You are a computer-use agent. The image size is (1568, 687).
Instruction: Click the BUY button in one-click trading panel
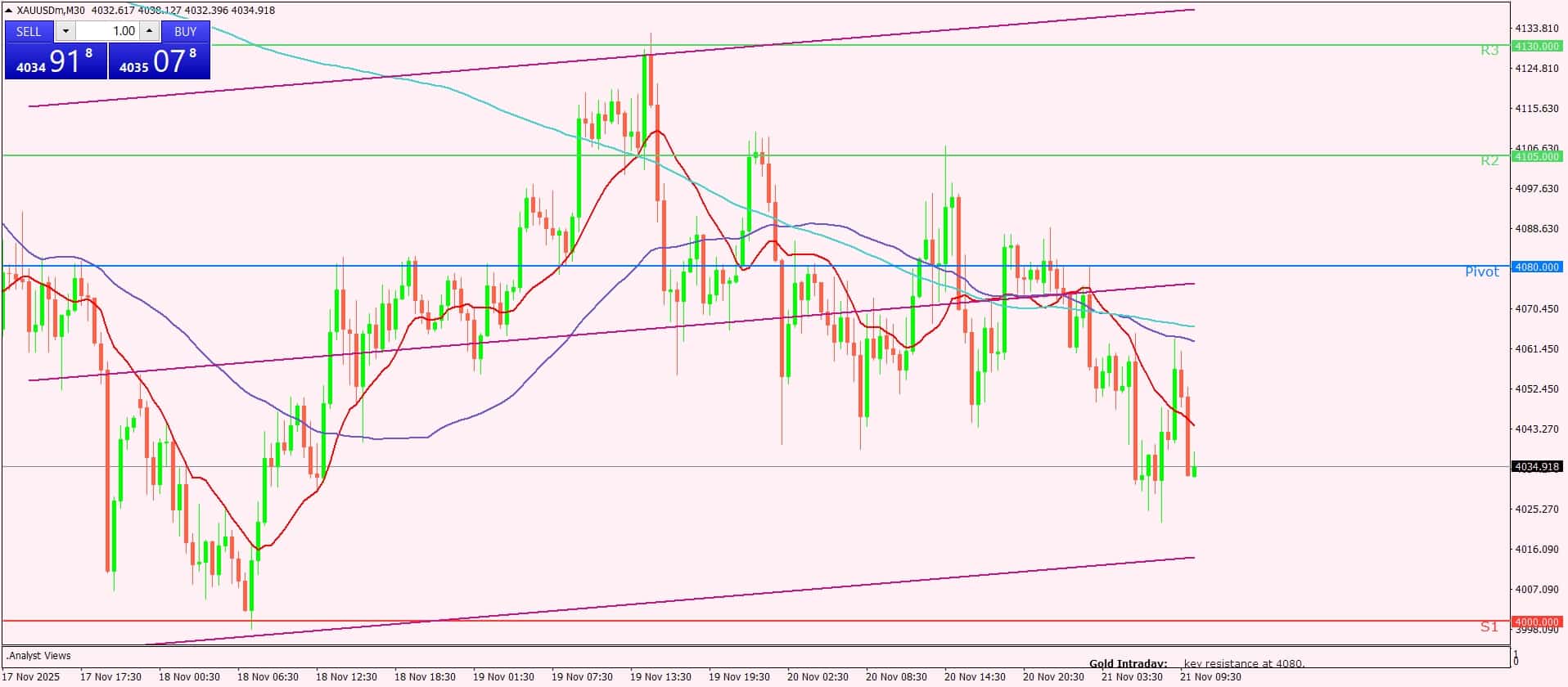[185, 31]
